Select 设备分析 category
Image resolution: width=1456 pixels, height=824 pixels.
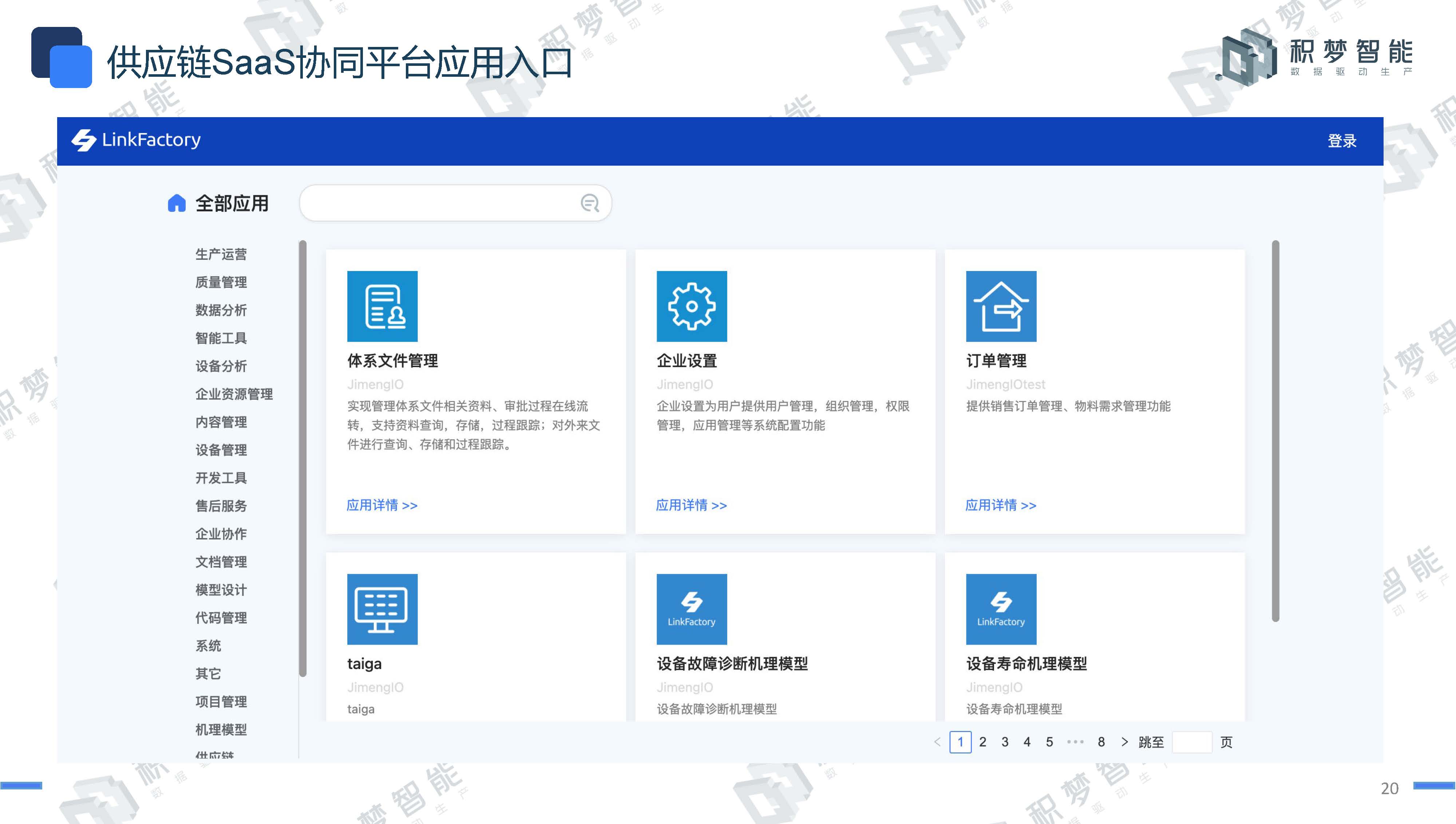pos(221,366)
